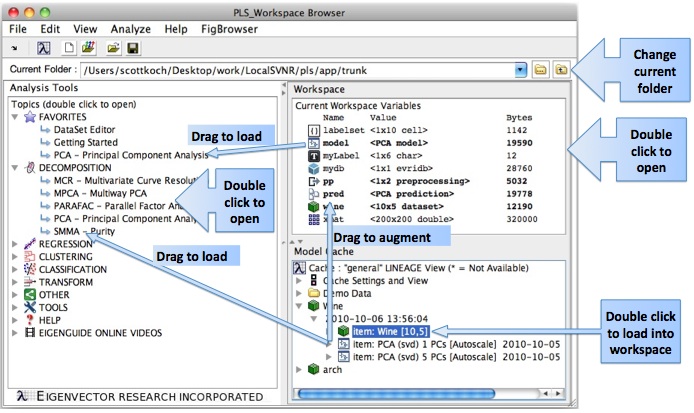Open the Analyze menu
The image size is (694, 413).
(131, 29)
